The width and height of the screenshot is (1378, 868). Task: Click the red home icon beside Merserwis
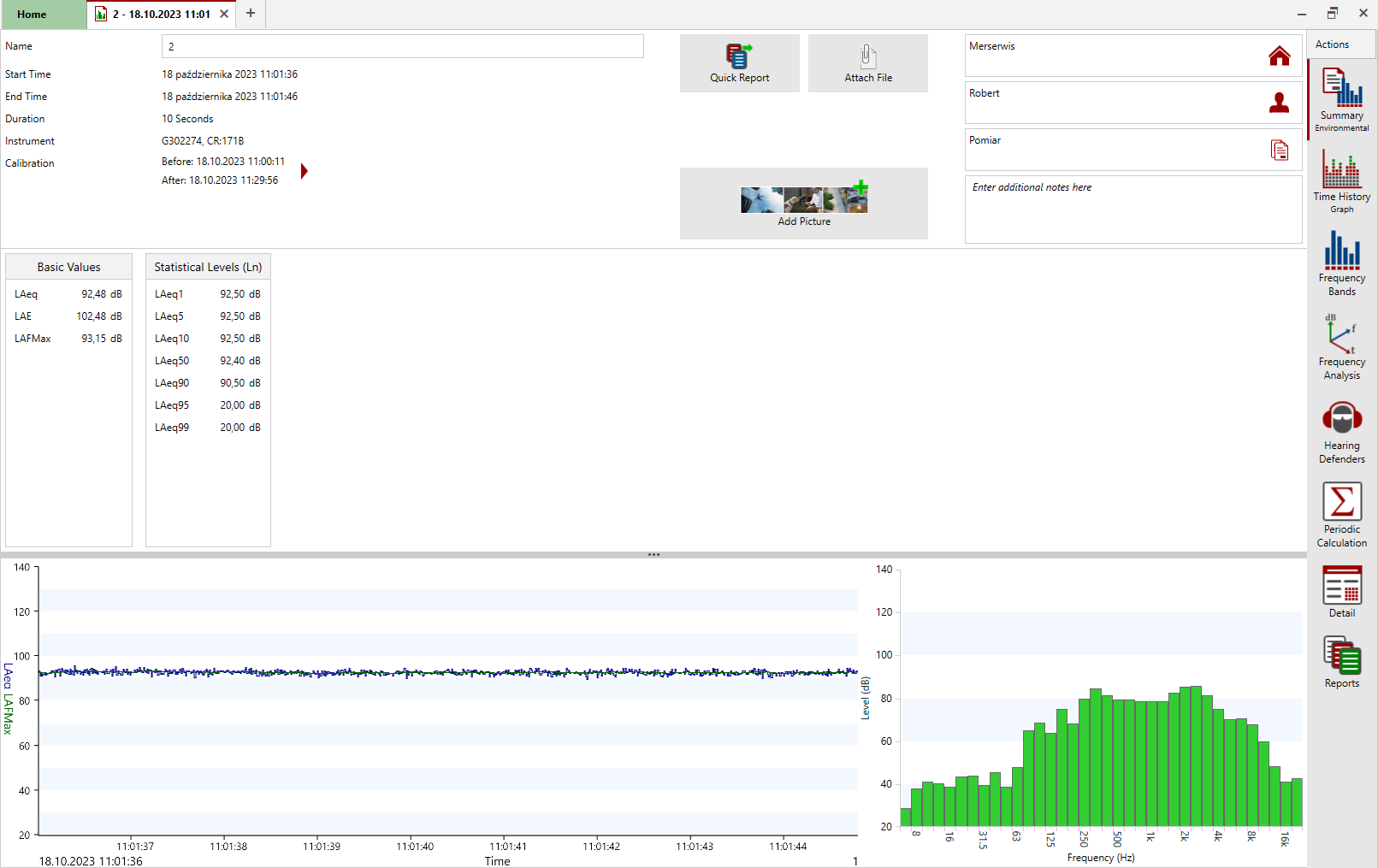pyautogui.click(x=1279, y=56)
